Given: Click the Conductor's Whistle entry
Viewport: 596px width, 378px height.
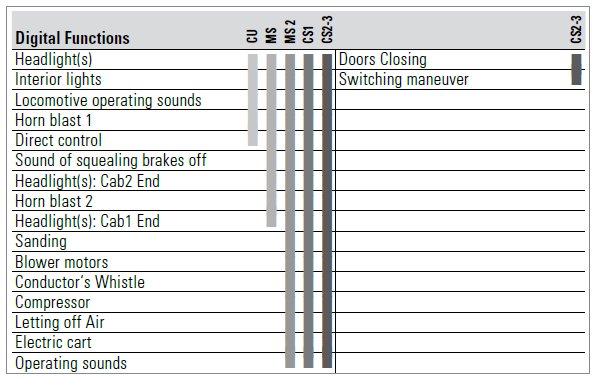Looking at the screenshot, I should click(x=80, y=282).
